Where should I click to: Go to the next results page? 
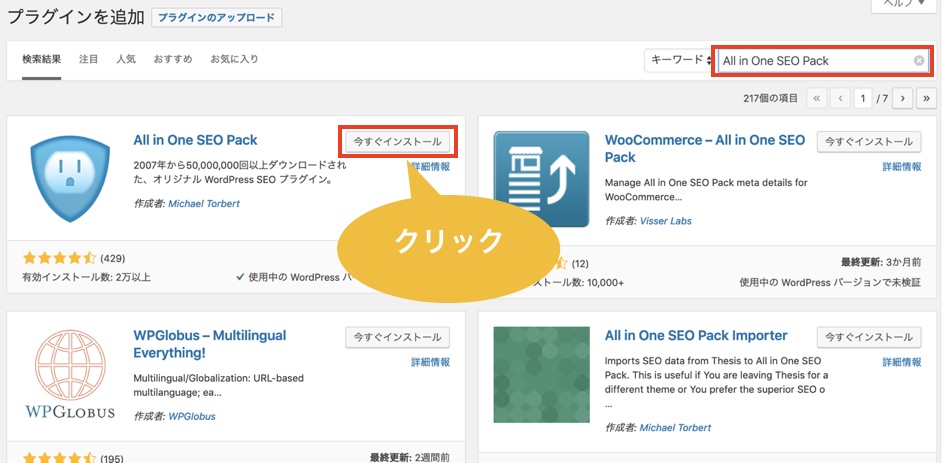(902, 98)
